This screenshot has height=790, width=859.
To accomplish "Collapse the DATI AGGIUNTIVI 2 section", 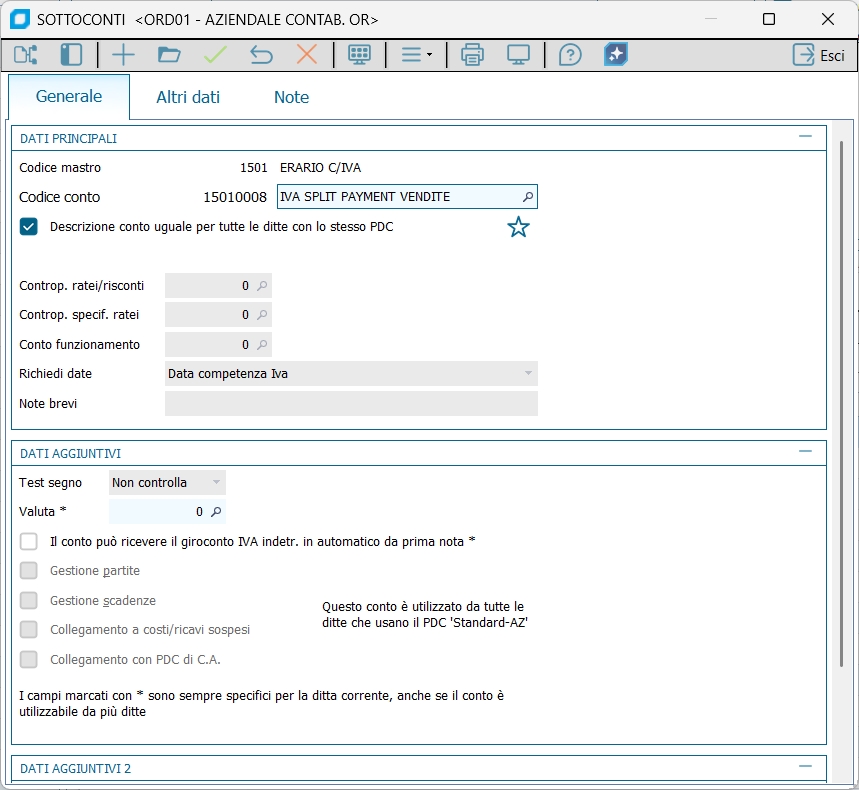I will (805, 766).
